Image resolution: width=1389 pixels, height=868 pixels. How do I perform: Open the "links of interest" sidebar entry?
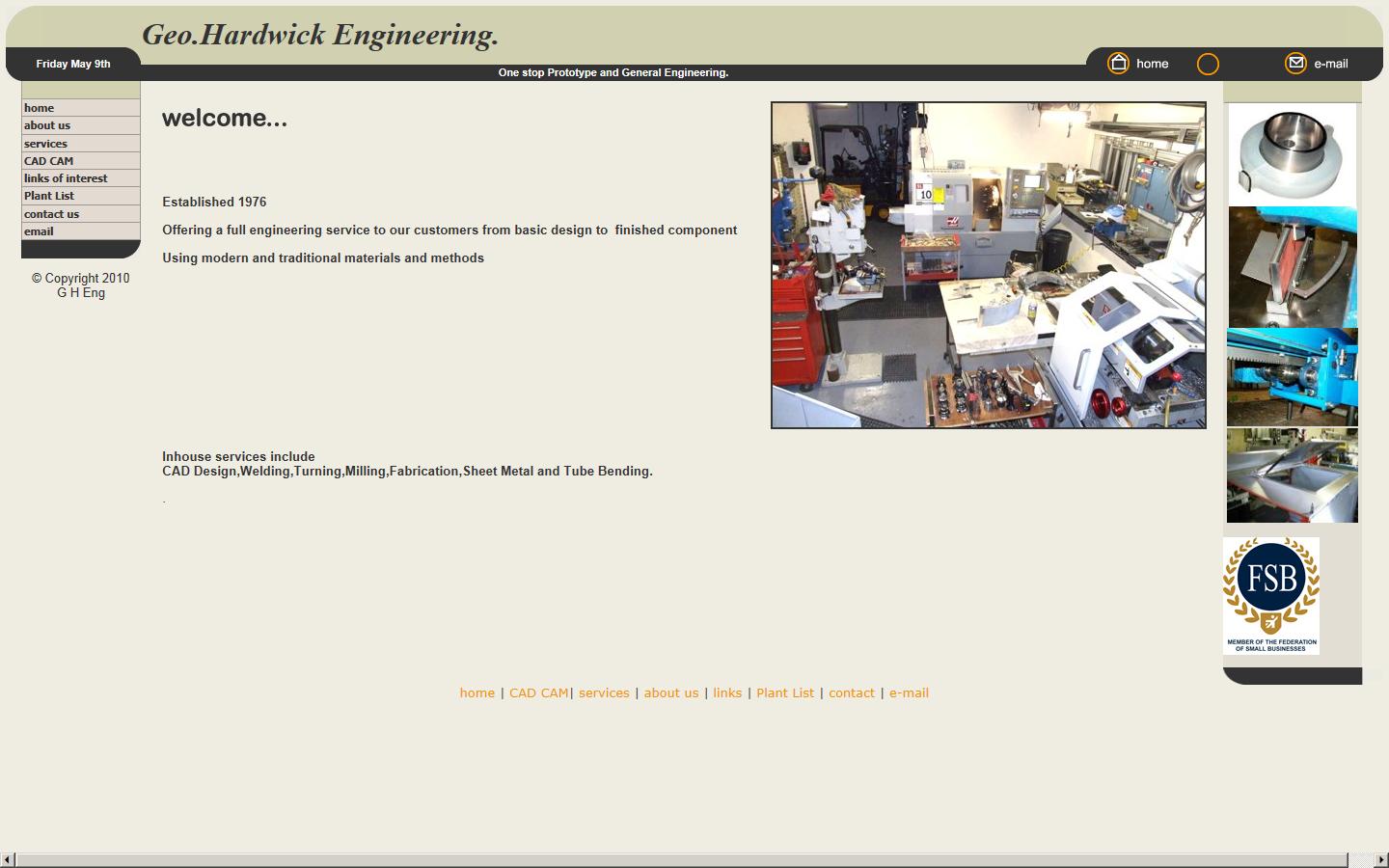(66, 177)
